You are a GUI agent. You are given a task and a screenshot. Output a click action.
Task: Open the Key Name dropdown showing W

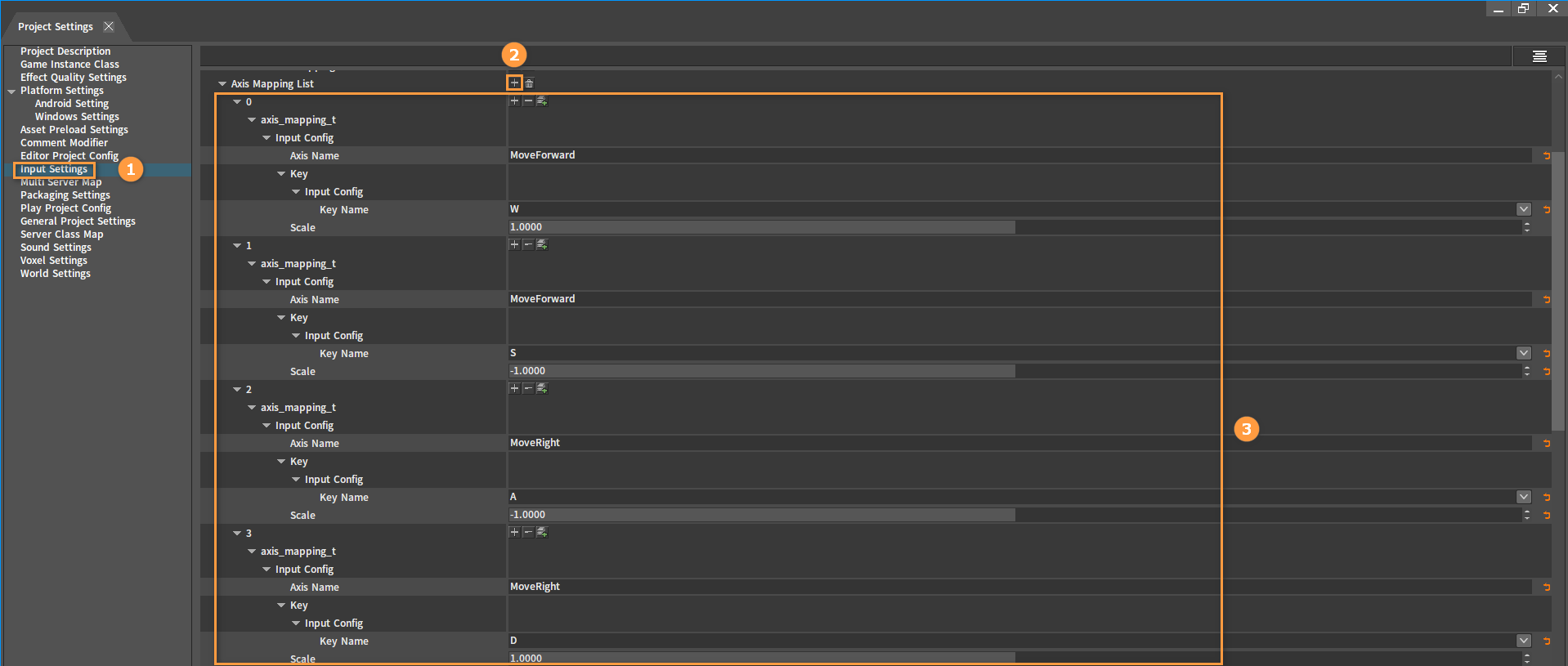point(1523,209)
